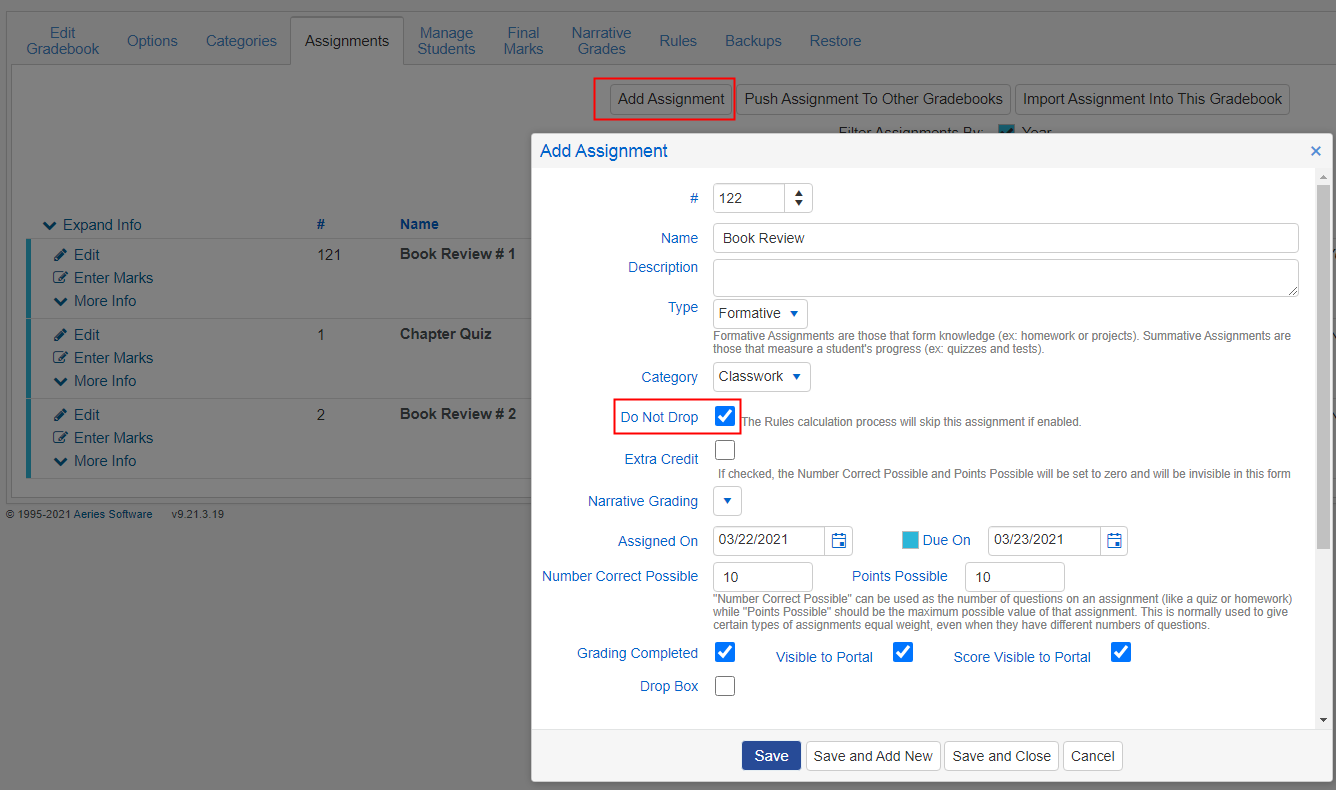Open the calendar picker next to Due On
1336x790 pixels.
click(1114, 540)
